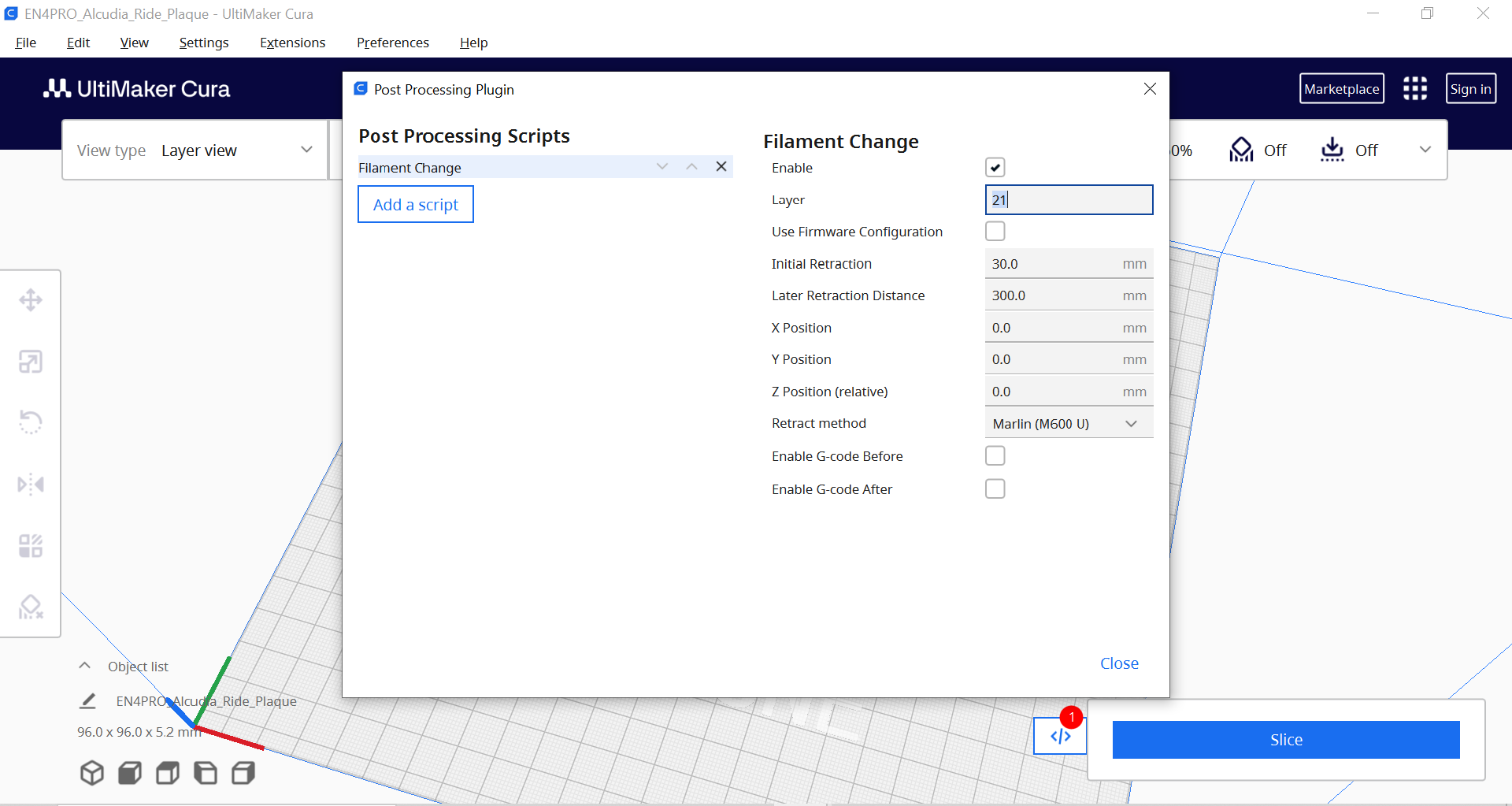Click the Add a script button
Screen dimensions: 1512x806
[x=416, y=204]
